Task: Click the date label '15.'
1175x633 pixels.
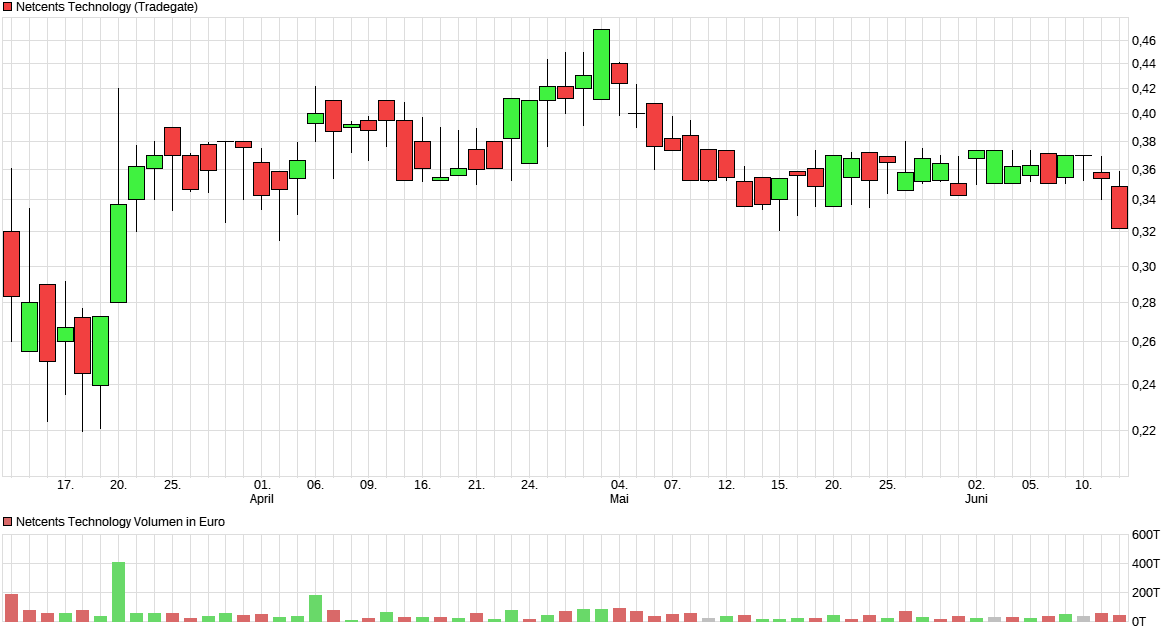Action: point(779,485)
